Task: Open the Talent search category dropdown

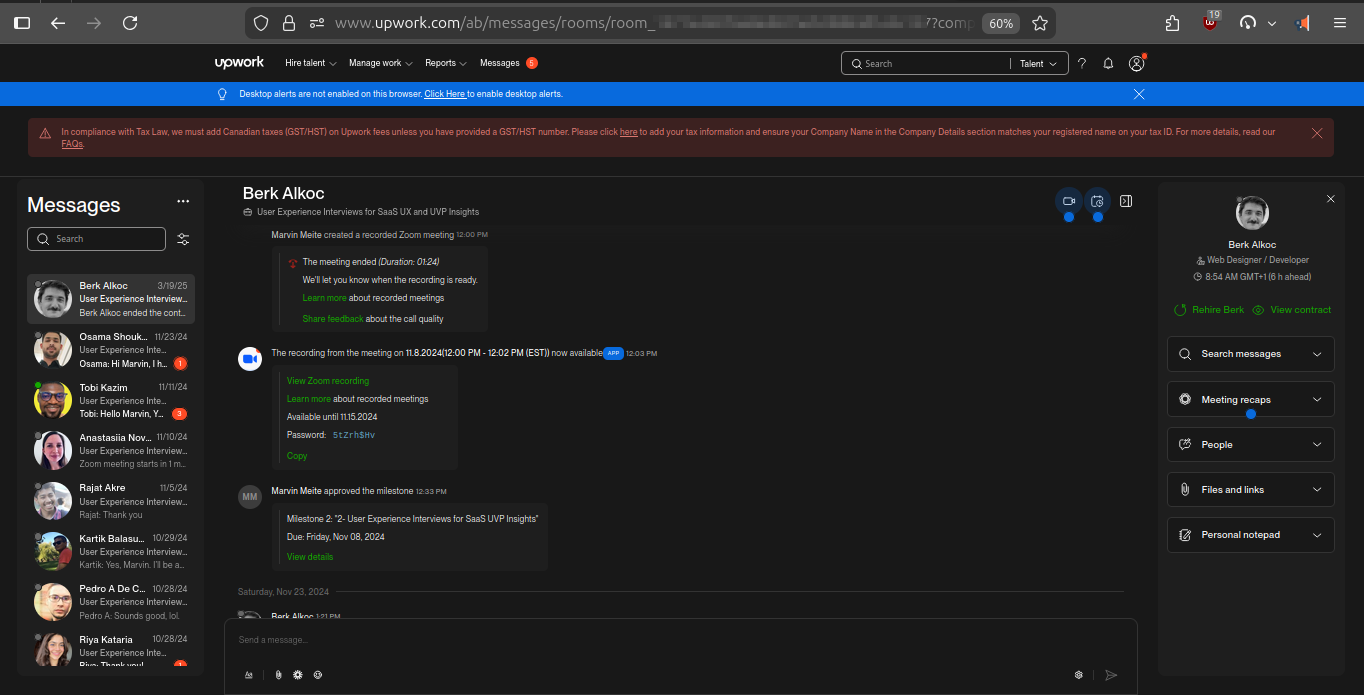Action: [1037, 64]
